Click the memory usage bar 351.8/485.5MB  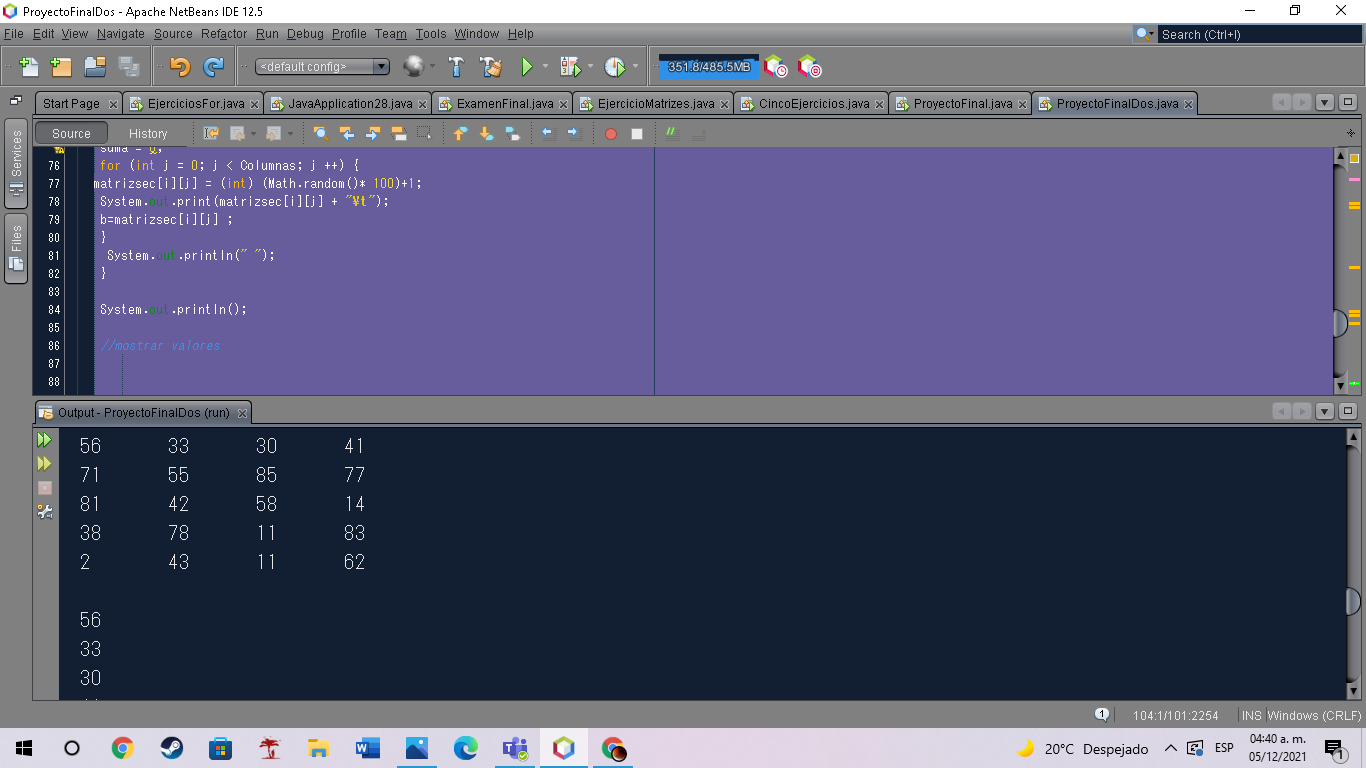pyautogui.click(x=708, y=67)
